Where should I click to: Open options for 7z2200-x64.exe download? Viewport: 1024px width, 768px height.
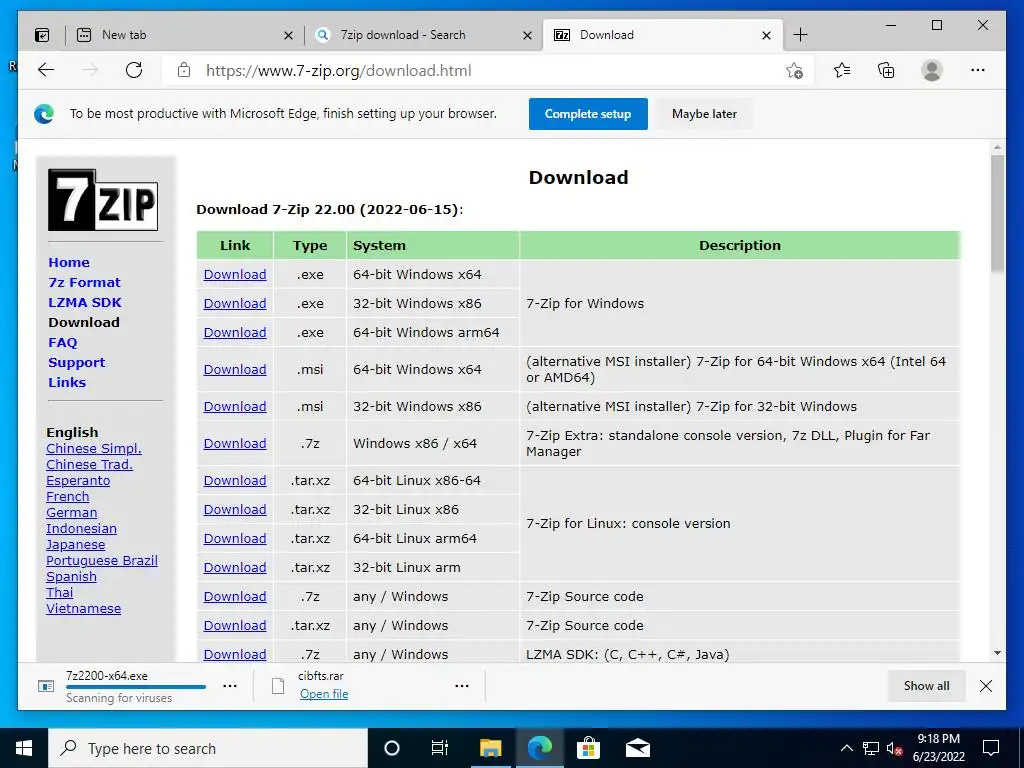click(230, 686)
